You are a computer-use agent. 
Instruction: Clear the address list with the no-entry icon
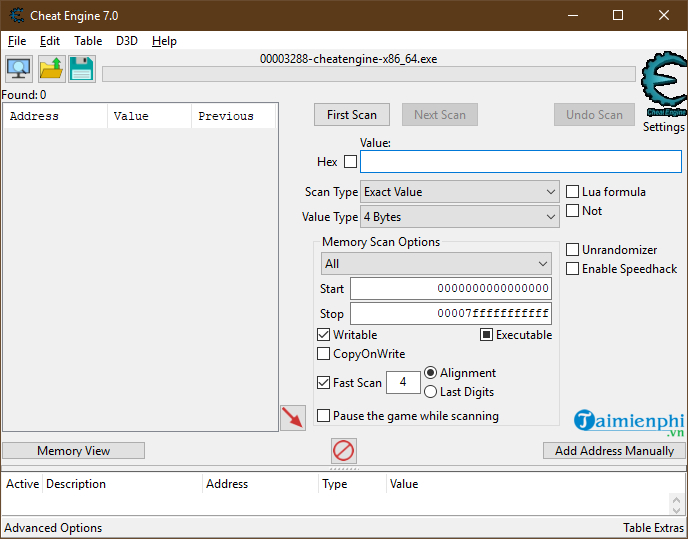pyautogui.click(x=344, y=451)
